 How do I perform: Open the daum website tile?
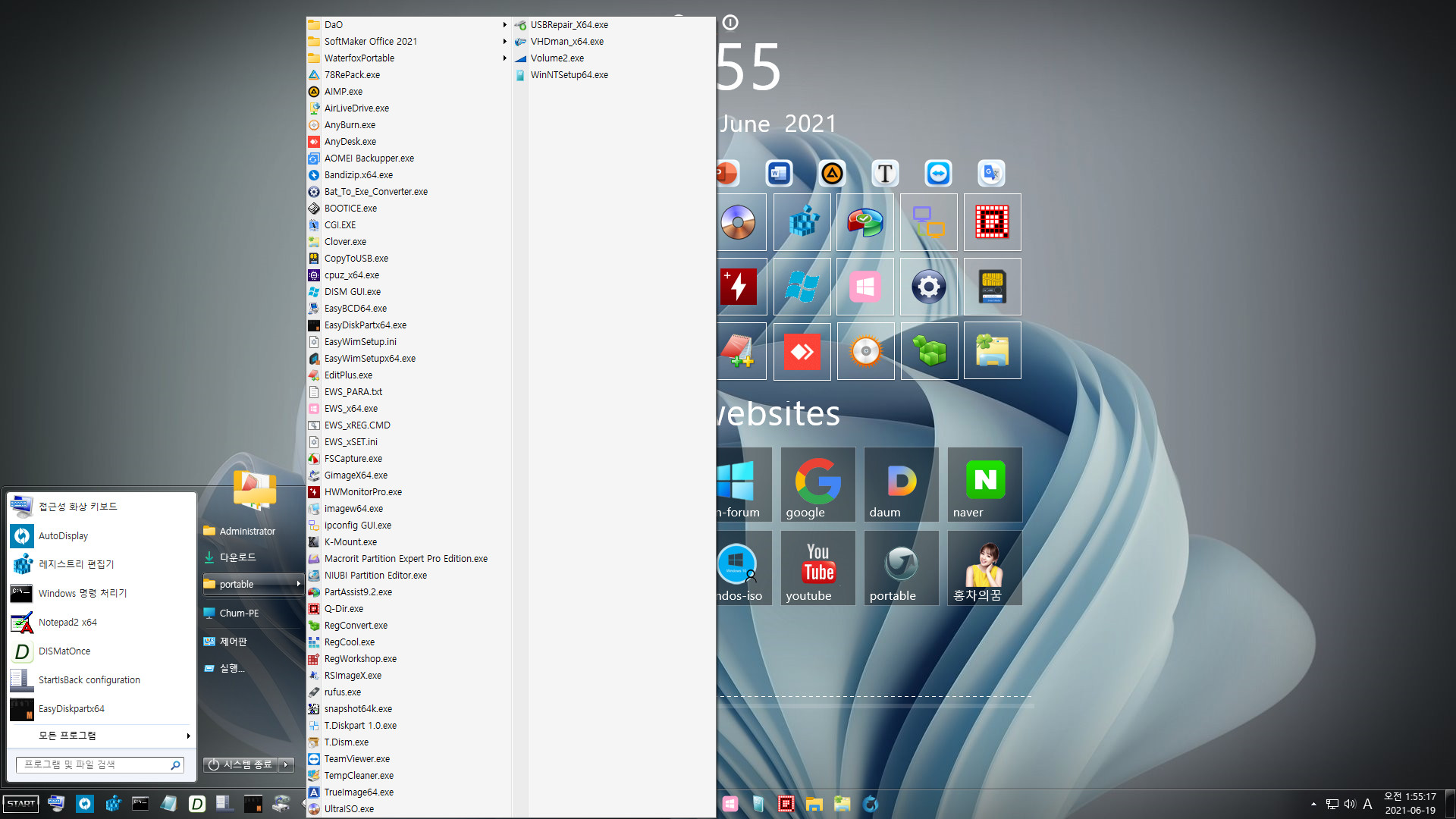click(x=902, y=485)
